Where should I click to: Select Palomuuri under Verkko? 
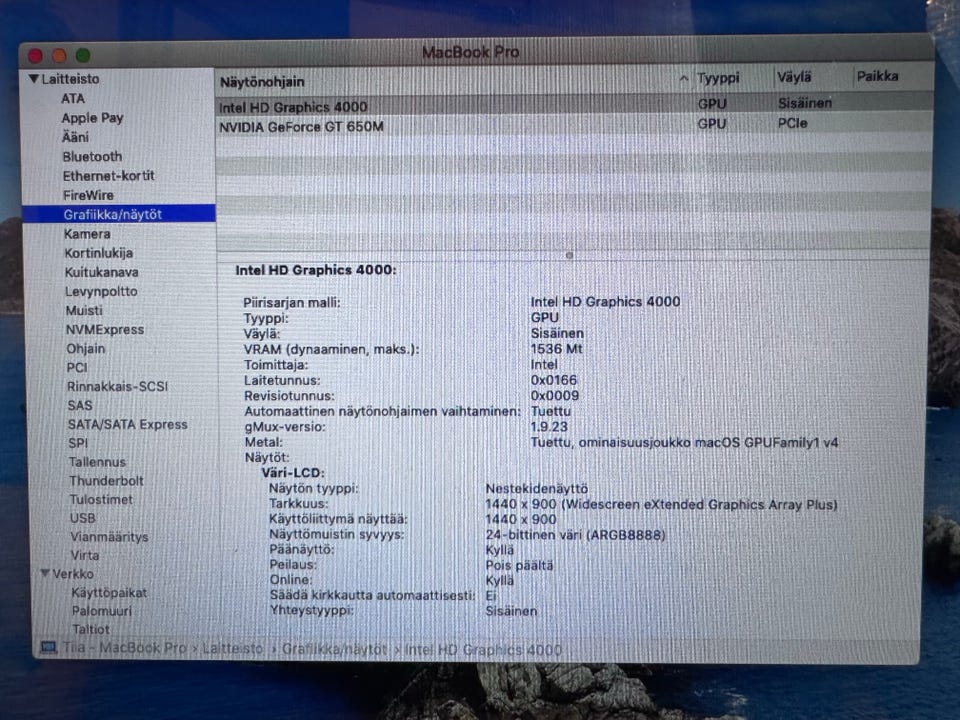tap(102, 611)
